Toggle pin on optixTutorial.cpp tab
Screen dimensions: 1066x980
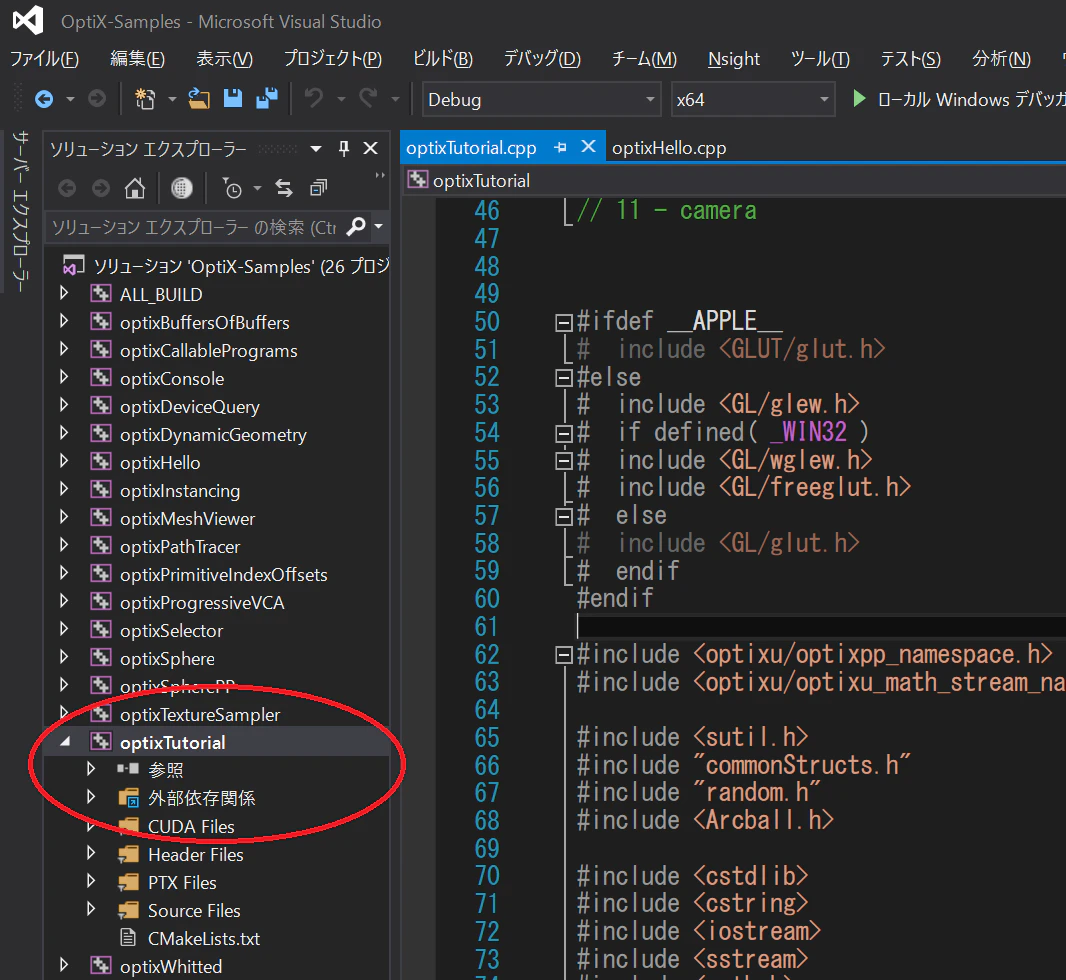point(560,147)
